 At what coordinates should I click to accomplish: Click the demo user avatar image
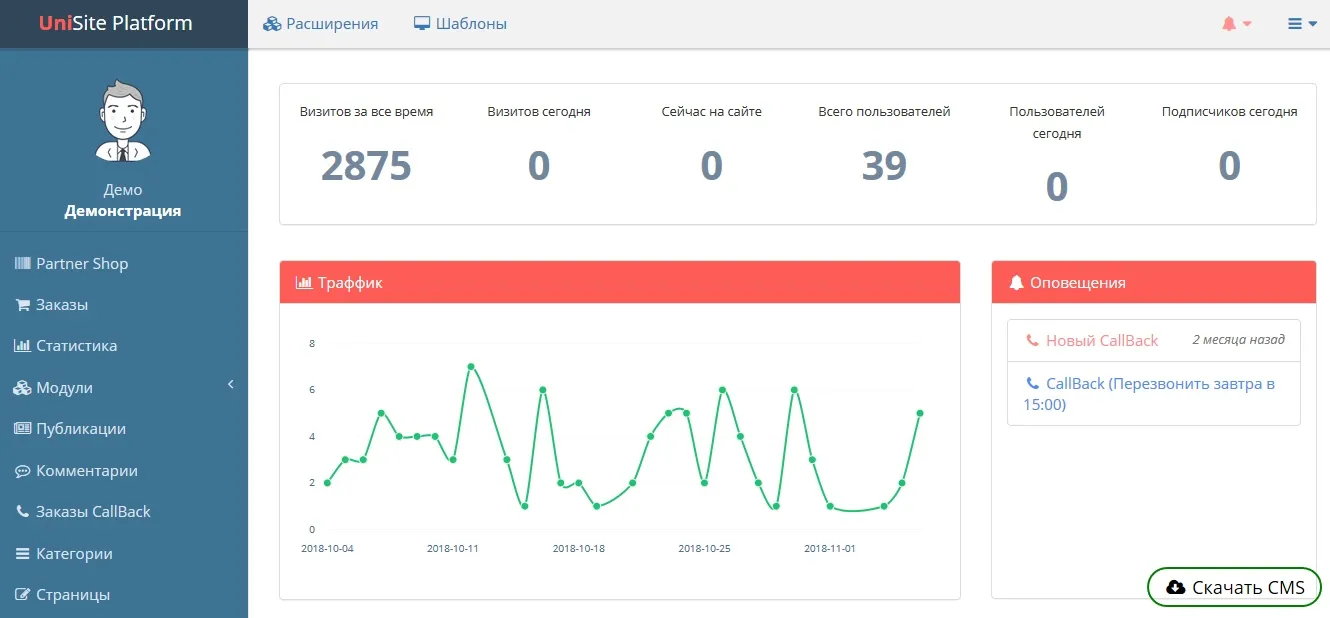123,122
